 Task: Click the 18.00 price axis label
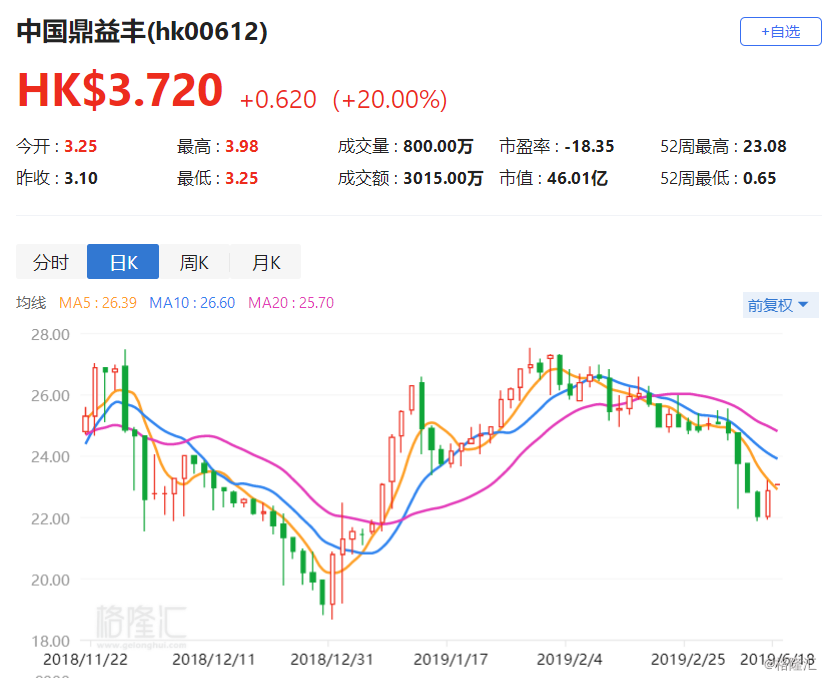(50, 641)
